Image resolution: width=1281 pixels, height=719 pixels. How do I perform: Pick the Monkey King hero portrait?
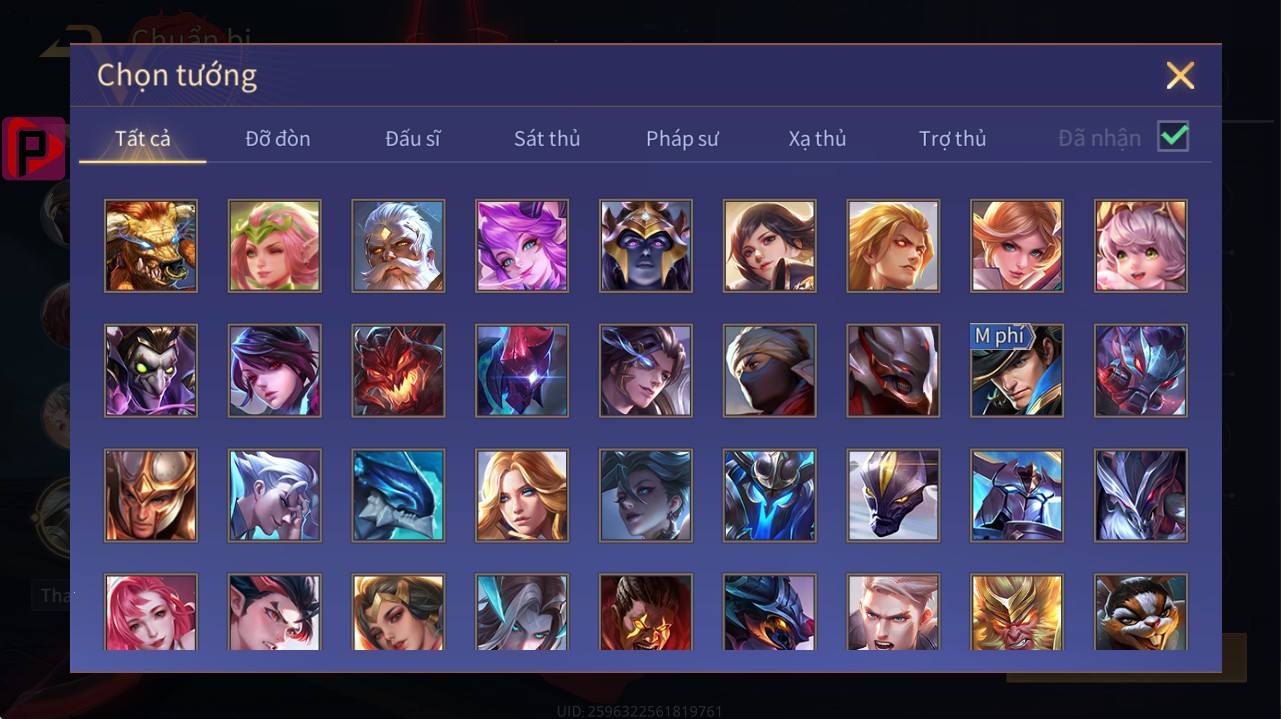(1017, 612)
